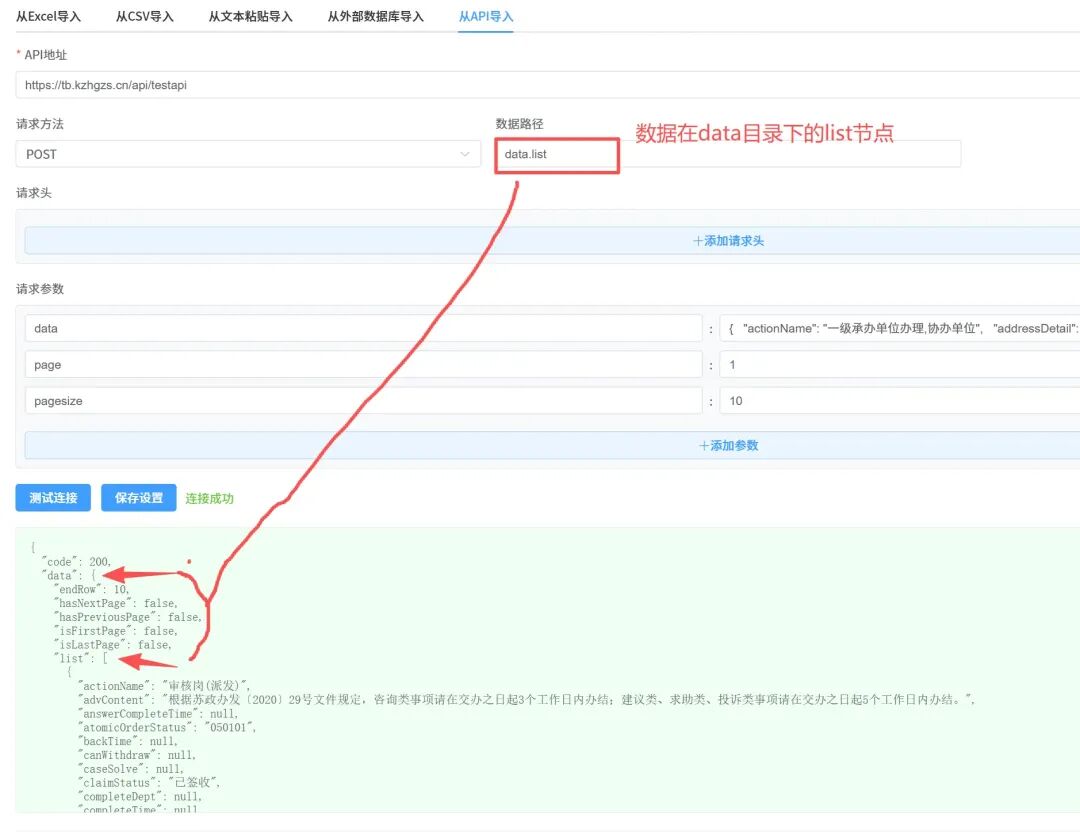Click the page value field showing 1
This screenshot has width=1080, height=832.
pos(900,364)
